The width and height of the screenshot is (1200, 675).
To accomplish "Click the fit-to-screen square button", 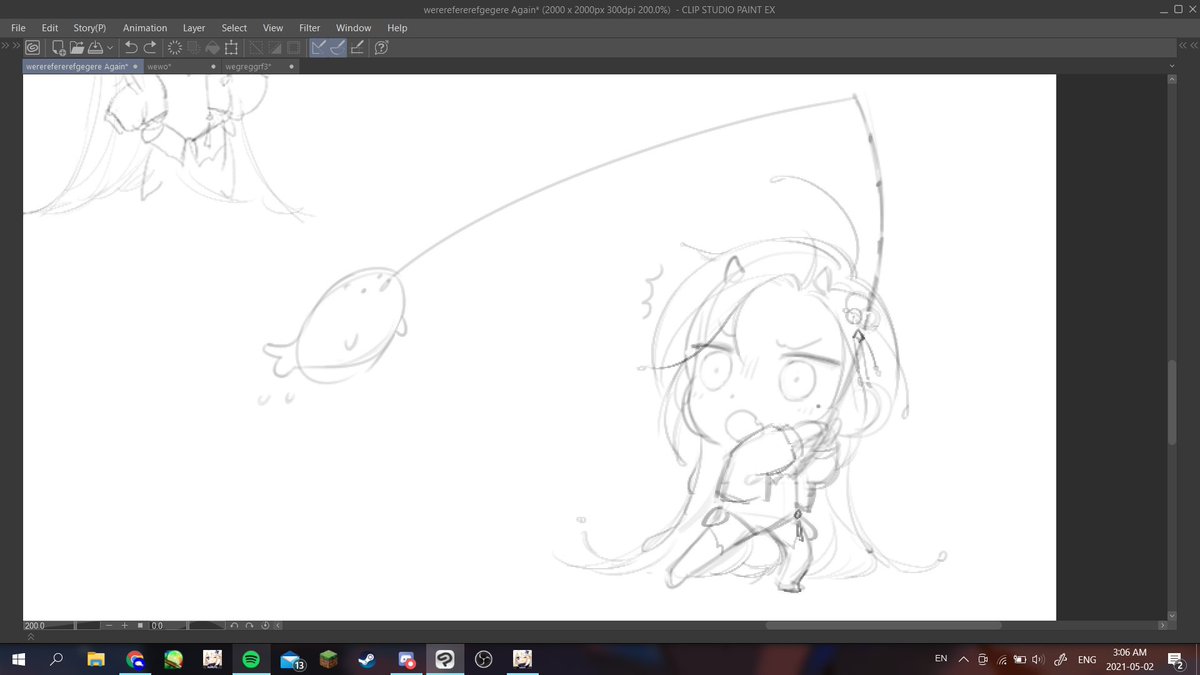I will (x=140, y=626).
